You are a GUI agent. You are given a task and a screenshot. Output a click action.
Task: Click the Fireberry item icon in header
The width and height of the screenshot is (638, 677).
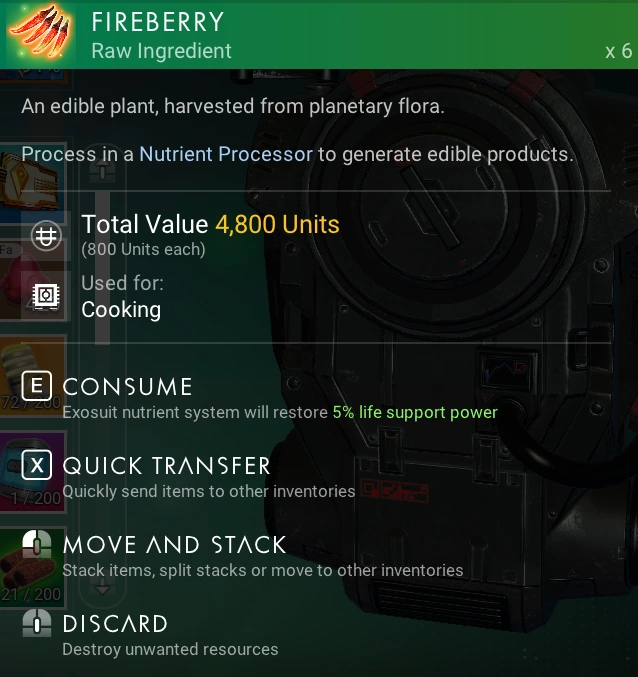(40, 32)
